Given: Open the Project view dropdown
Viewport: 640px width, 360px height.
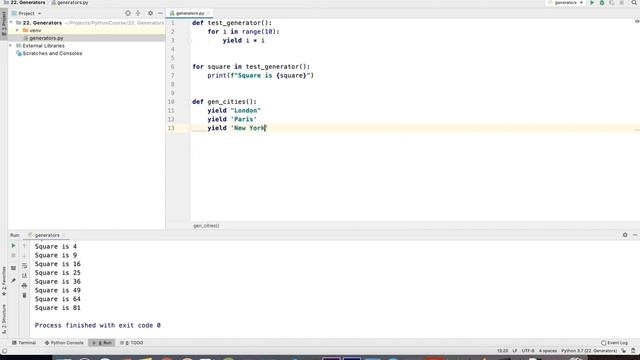Looking at the screenshot, I should click(27, 13).
